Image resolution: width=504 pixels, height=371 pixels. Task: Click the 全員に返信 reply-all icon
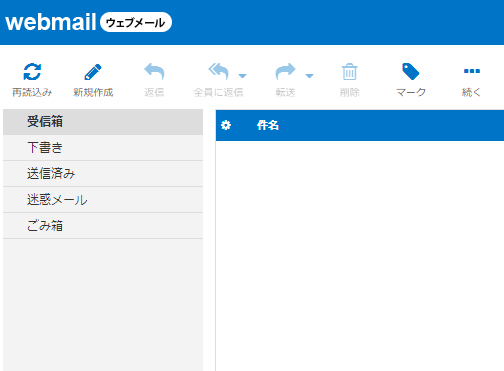click(x=219, y=71)
